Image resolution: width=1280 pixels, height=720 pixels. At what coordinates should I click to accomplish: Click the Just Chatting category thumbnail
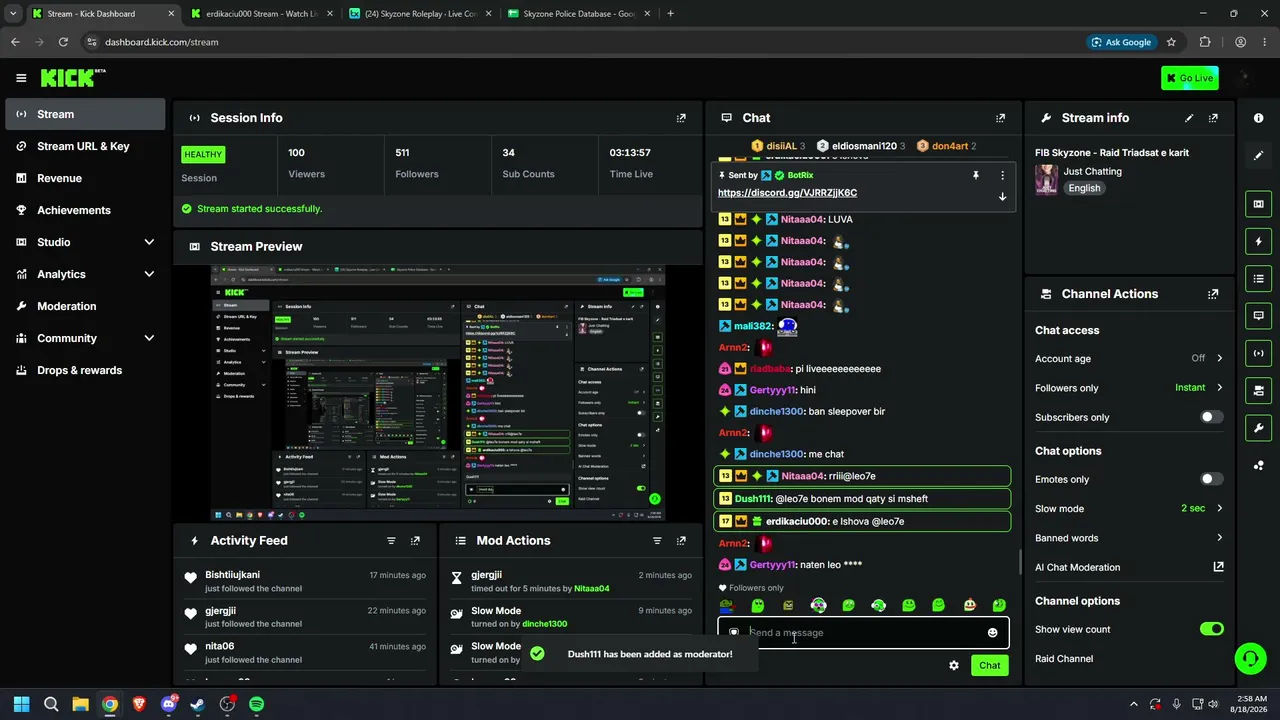pos(1047,180)
